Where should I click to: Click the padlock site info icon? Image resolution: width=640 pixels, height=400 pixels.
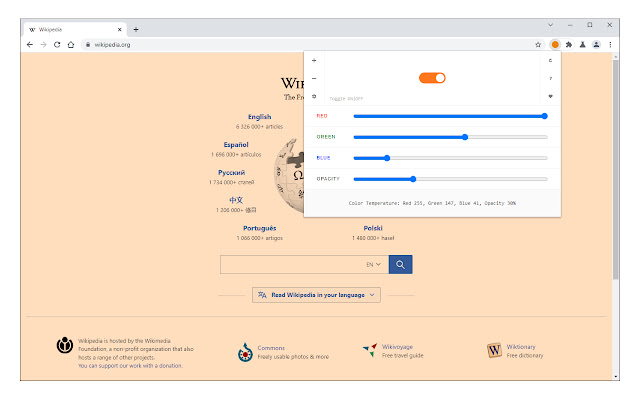coord(88,44)
